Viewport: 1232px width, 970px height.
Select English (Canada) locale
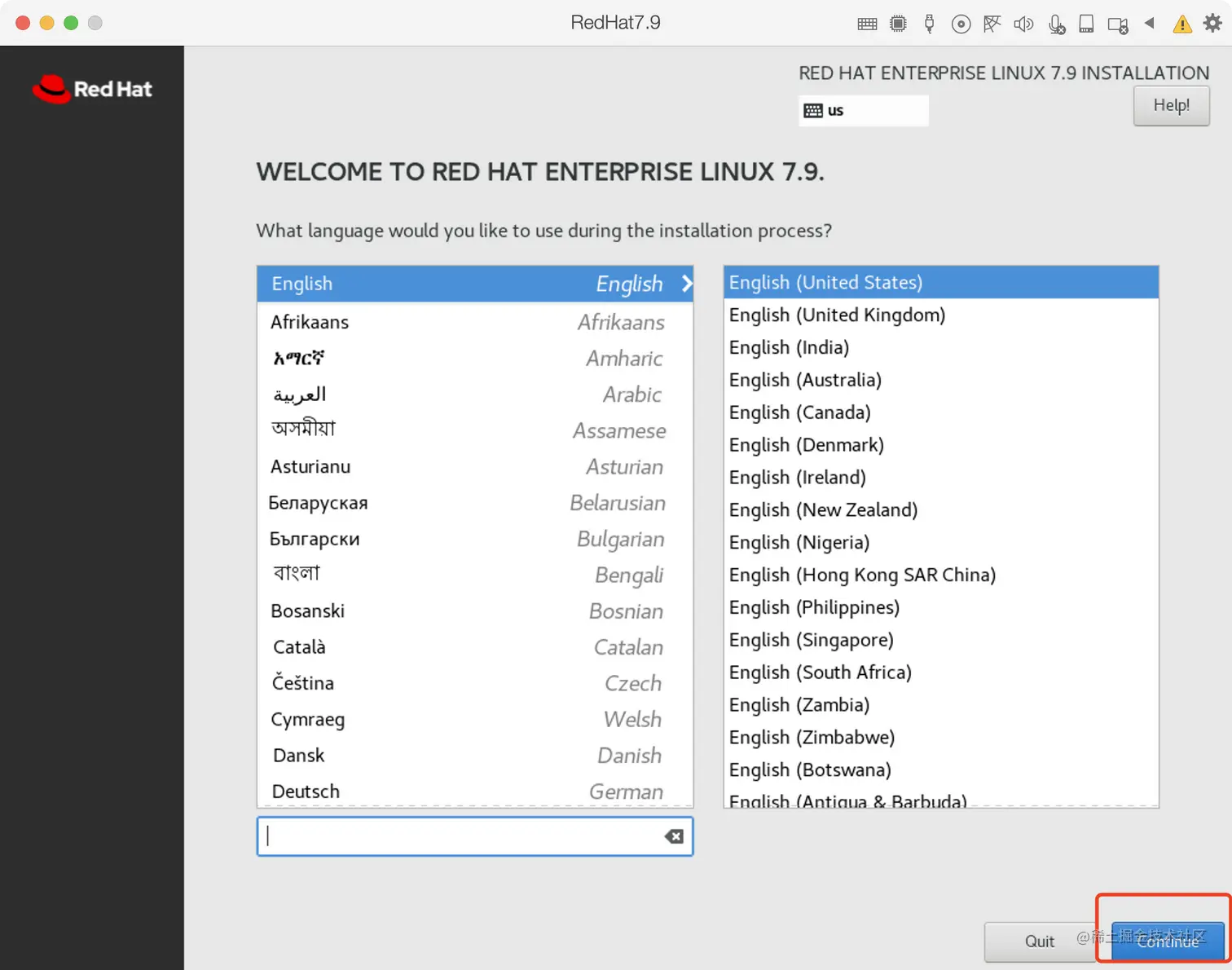coord(941,412)
